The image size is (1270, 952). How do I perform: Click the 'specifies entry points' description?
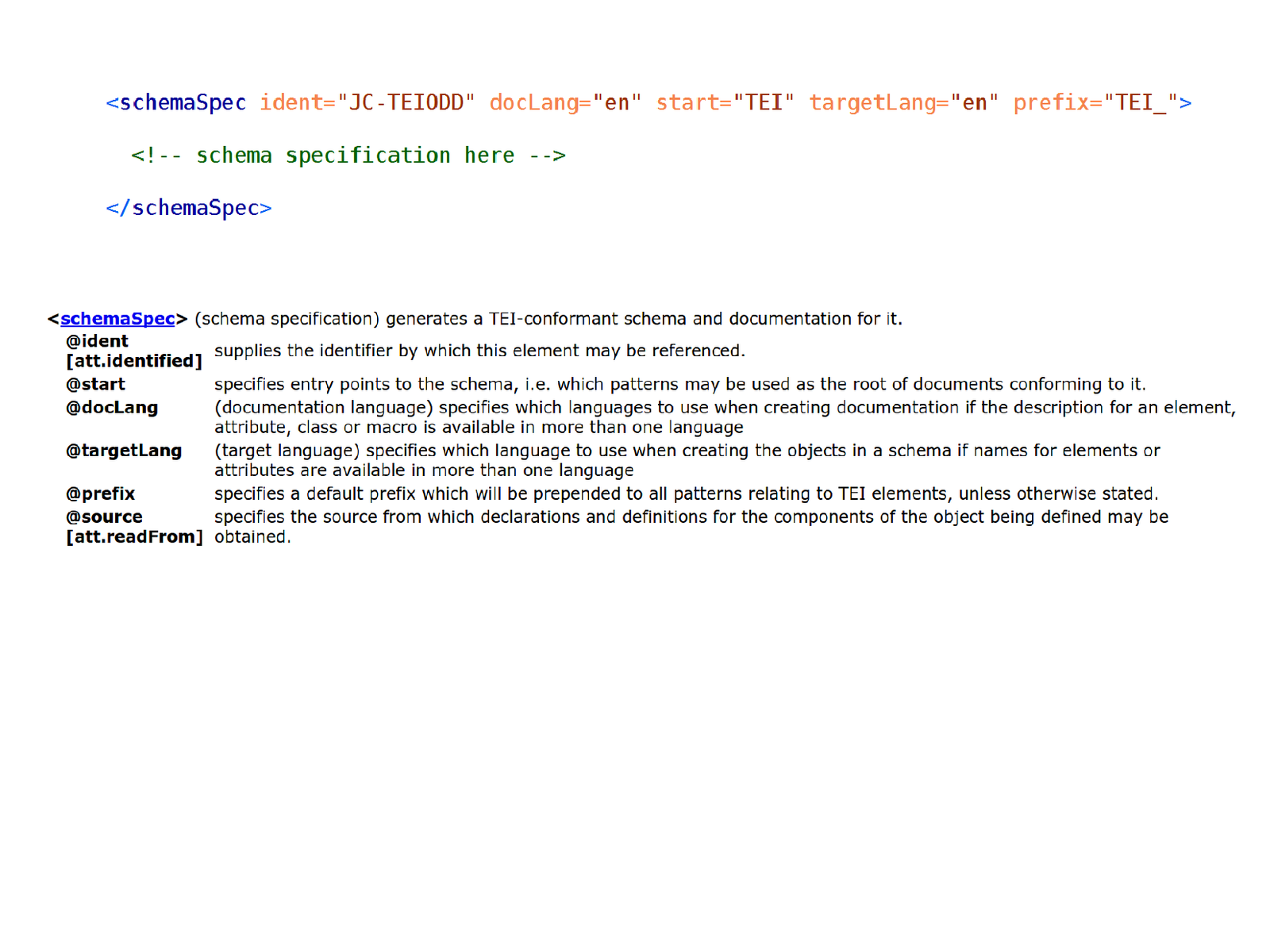pyautogui.click(x=680, y=384)
